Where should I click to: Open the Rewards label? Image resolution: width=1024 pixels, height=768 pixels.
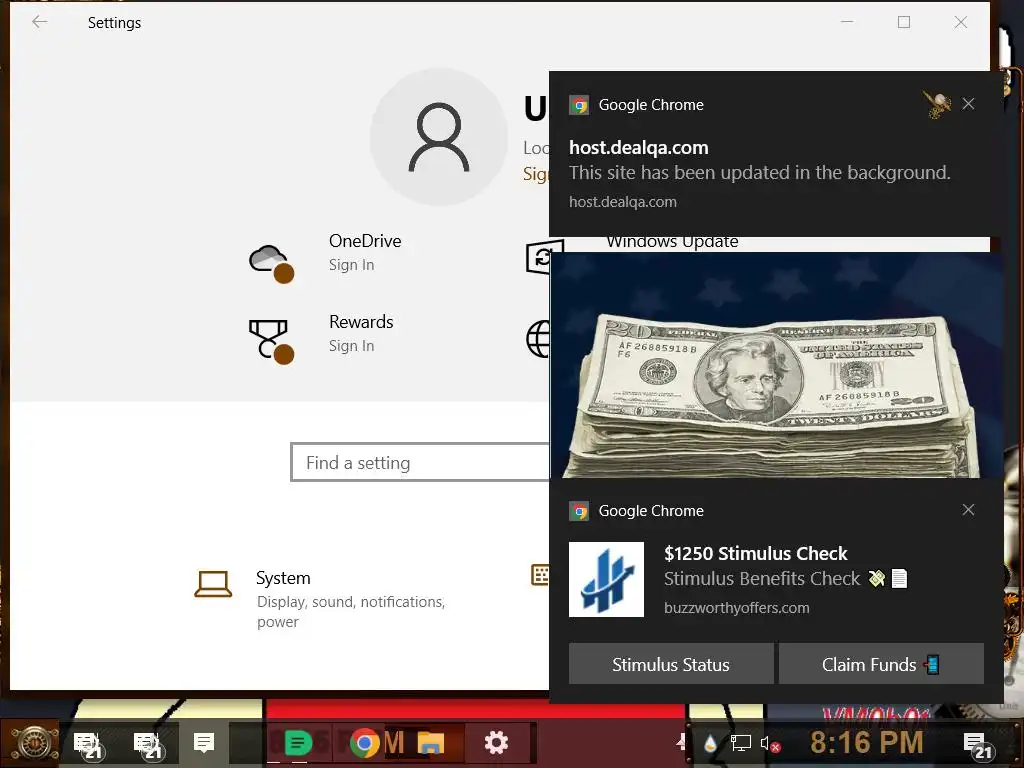click(361, 322)
